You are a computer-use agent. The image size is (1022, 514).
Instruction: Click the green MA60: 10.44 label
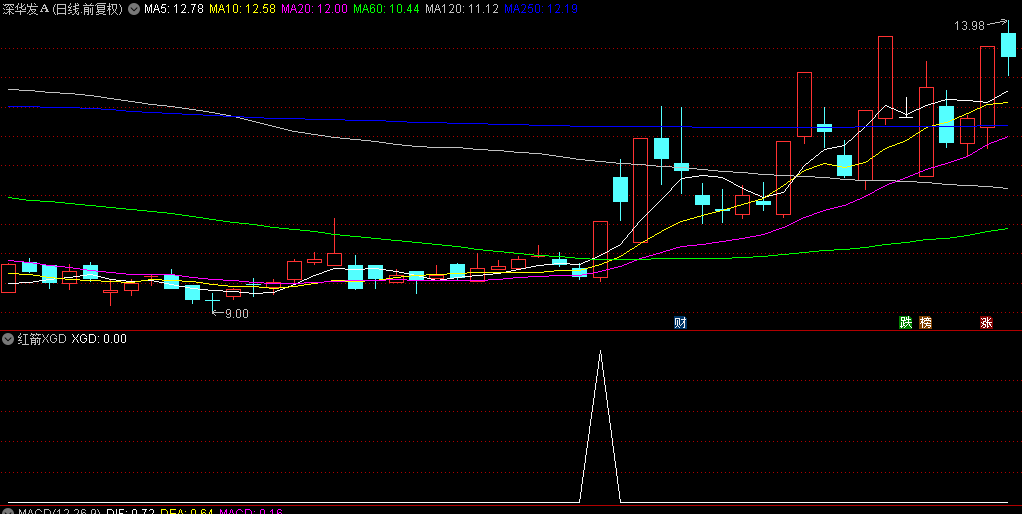387,9
